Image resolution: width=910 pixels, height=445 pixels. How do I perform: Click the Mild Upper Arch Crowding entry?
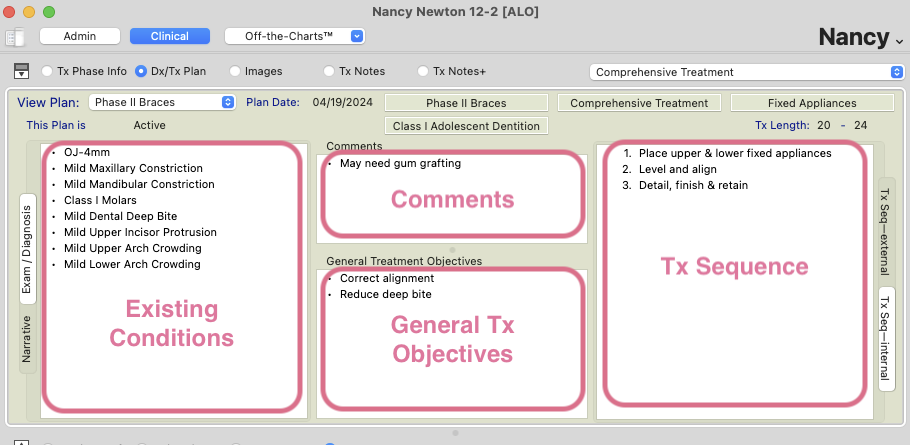click(x=133, y=248)
